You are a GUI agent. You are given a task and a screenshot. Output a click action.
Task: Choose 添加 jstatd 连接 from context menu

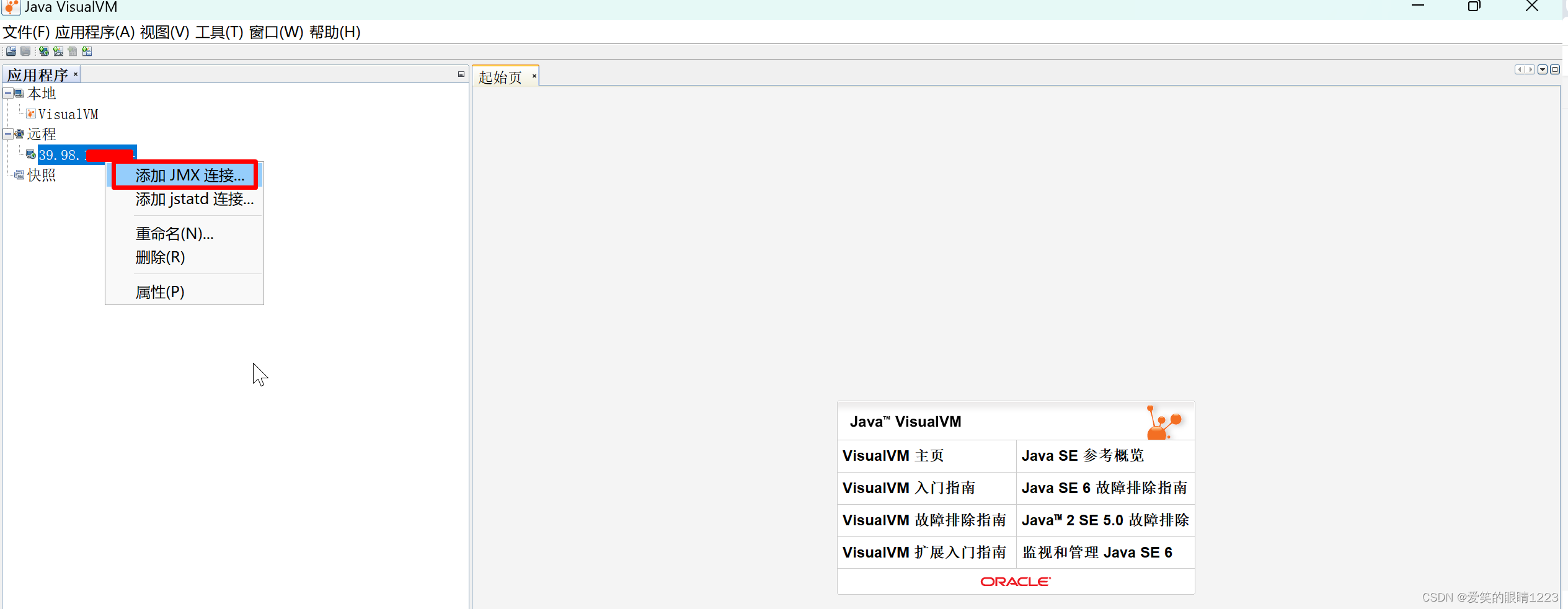coord(185,199)
